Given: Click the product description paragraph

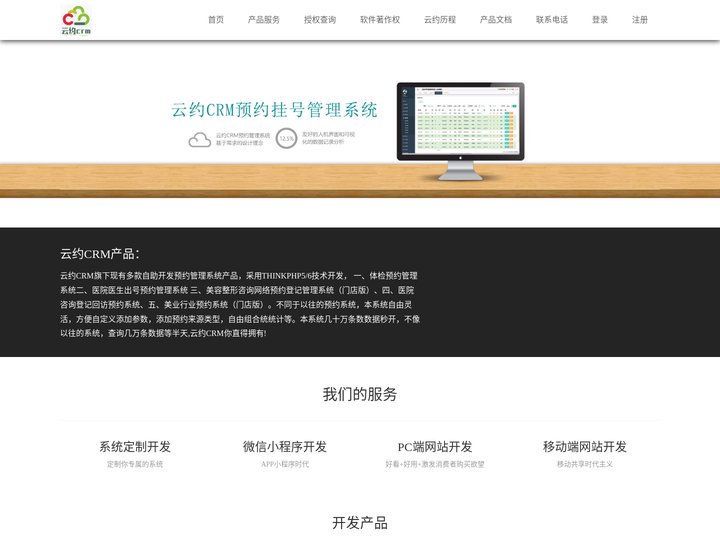Looking at the screenshot, I should [x=240, y=304].
